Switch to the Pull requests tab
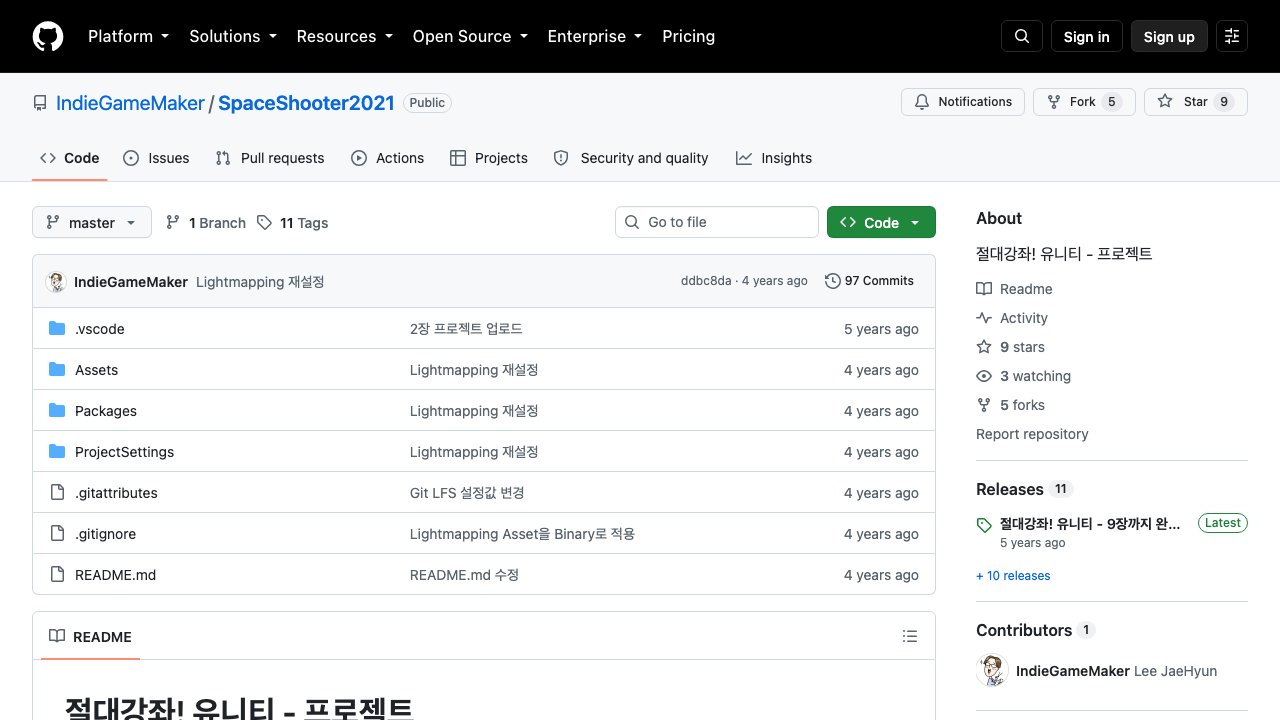 [270, 158]
